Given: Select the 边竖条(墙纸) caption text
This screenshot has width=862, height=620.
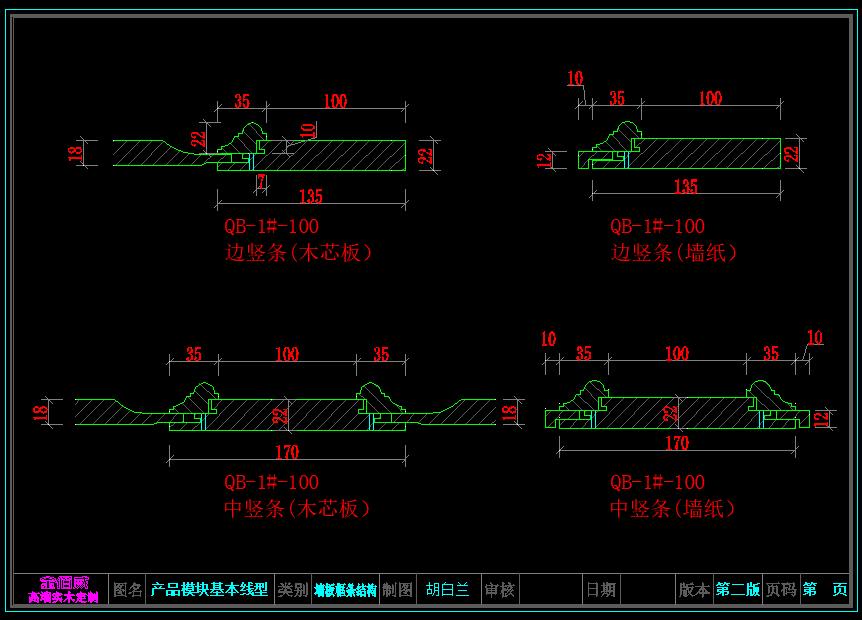Looking at the screenshot, I should pyautogui.click(x=674, y=253).
